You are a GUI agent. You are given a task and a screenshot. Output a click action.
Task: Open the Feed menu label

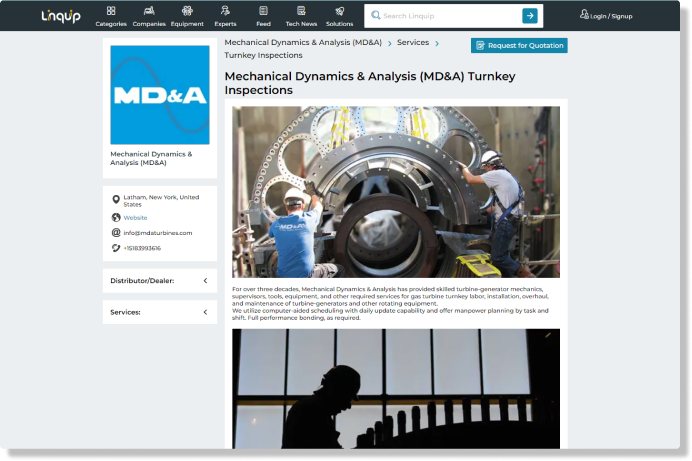263,24
